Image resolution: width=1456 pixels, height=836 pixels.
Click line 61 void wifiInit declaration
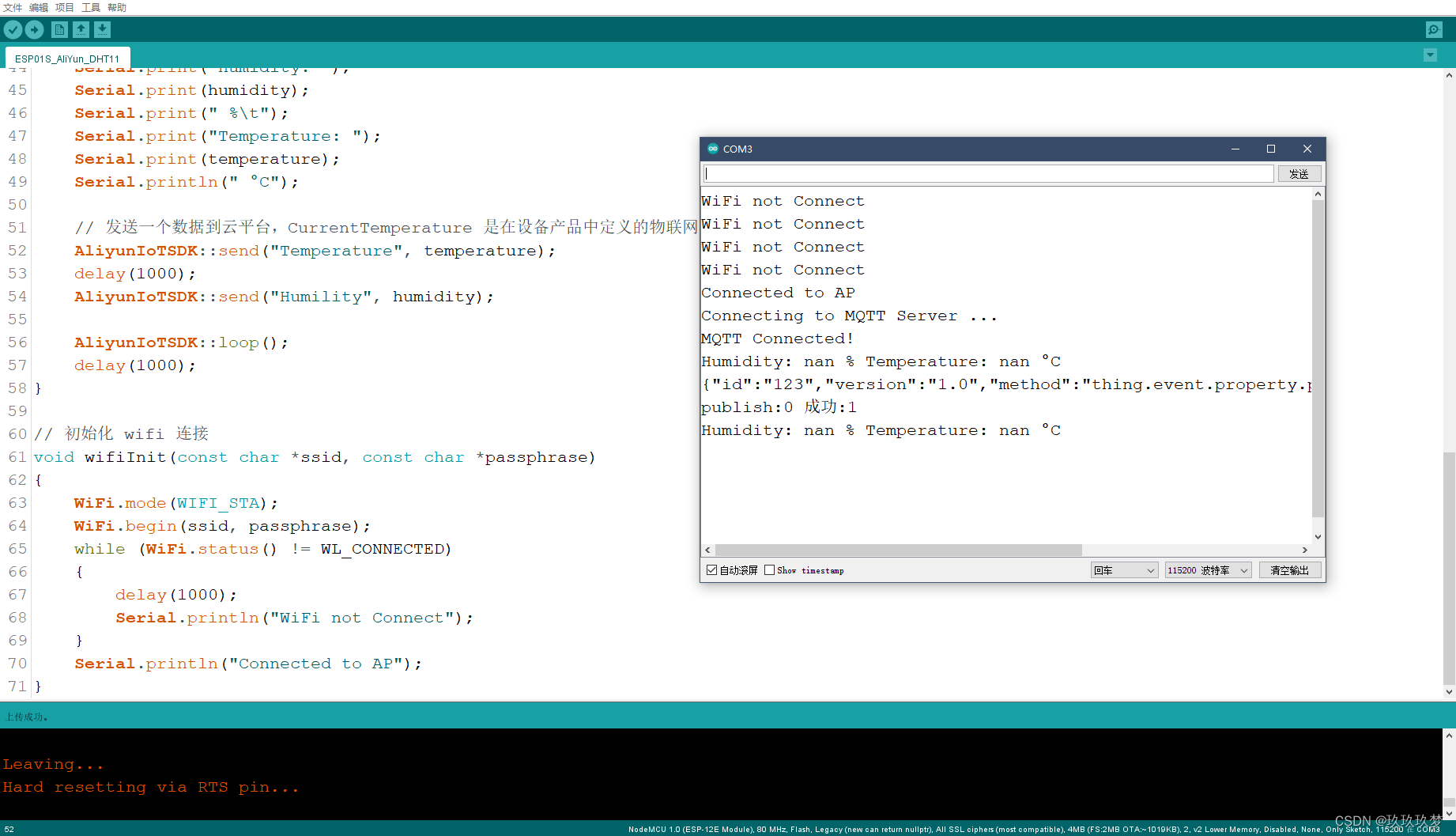315,457
